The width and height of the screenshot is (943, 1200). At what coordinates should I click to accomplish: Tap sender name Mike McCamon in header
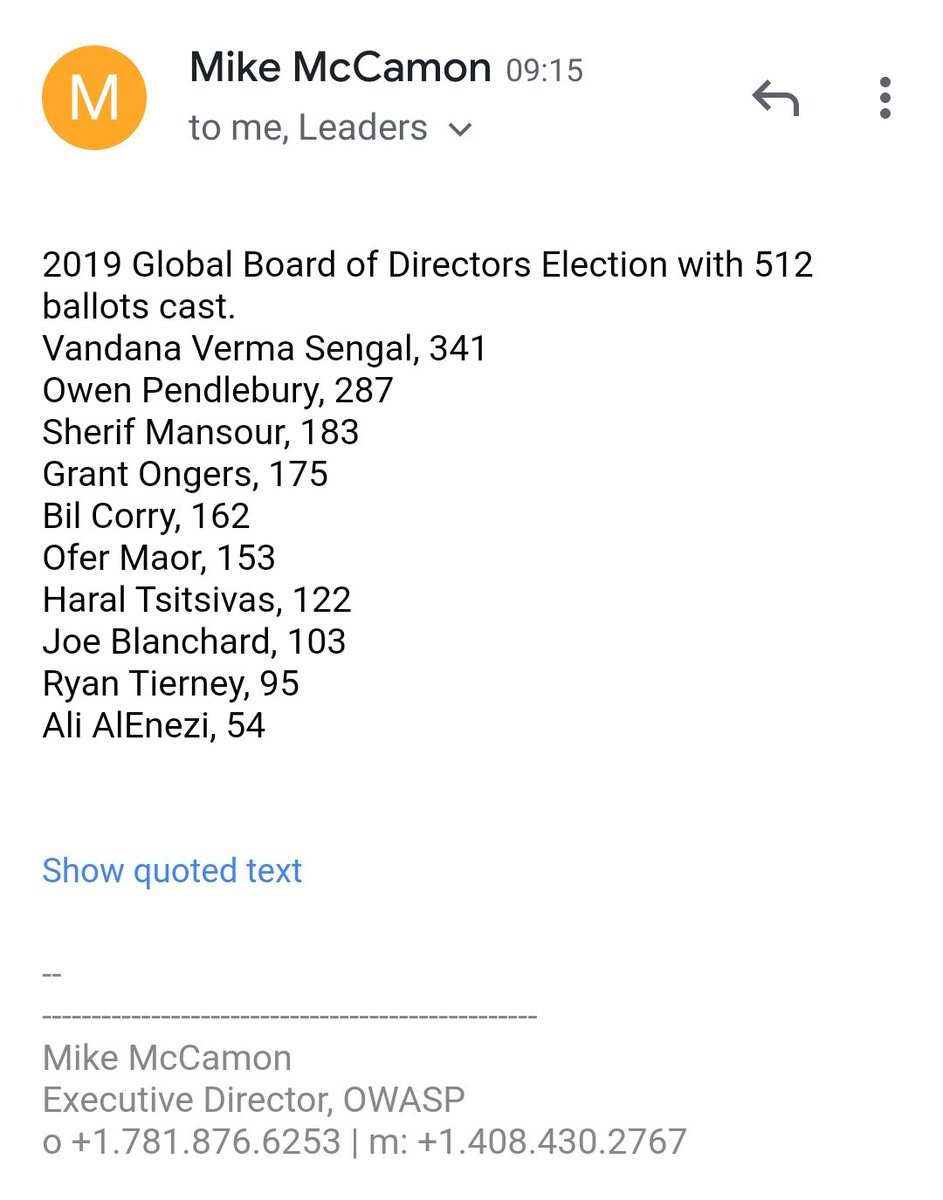coord(340,68)
